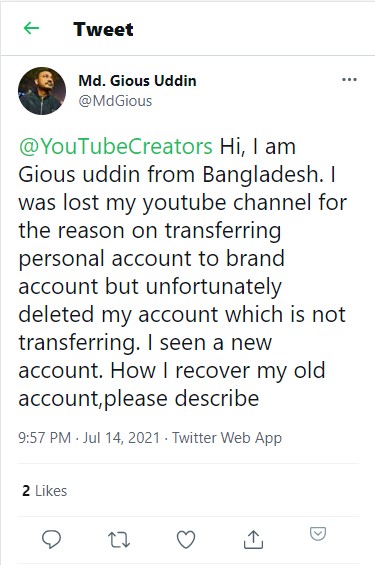Screen dimensions: 375x565
Task: Reply to the tweet via speech bubble icon
Action: click(x=52, y=539)
